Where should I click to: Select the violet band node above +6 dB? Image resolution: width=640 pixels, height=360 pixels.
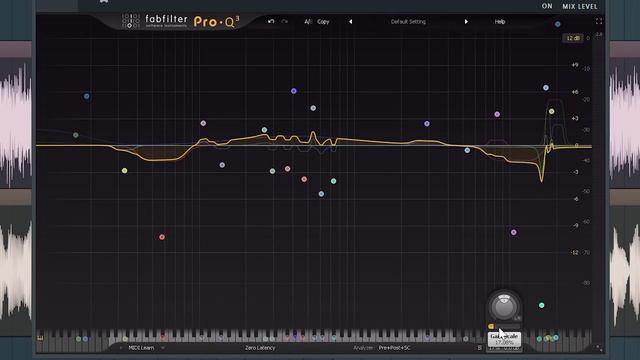coord(293,91)
